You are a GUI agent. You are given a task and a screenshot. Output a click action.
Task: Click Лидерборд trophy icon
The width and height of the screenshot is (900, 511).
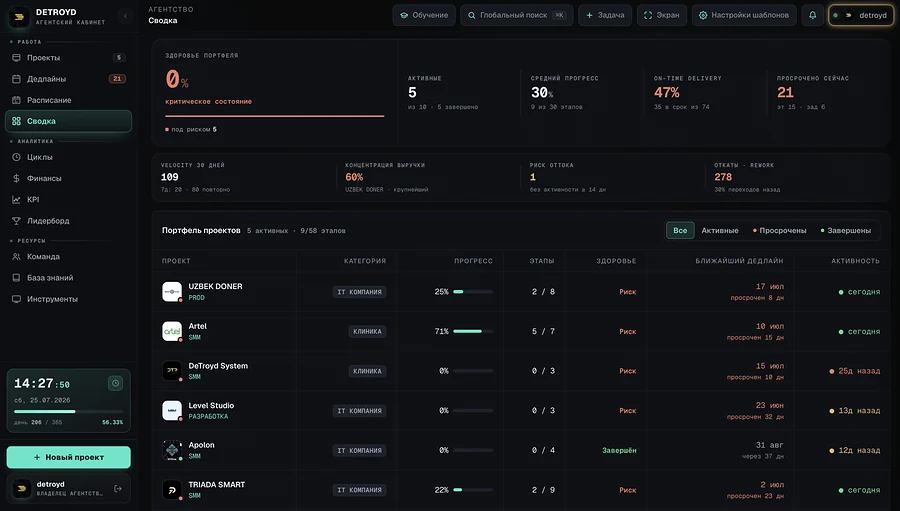click(16, 221)
